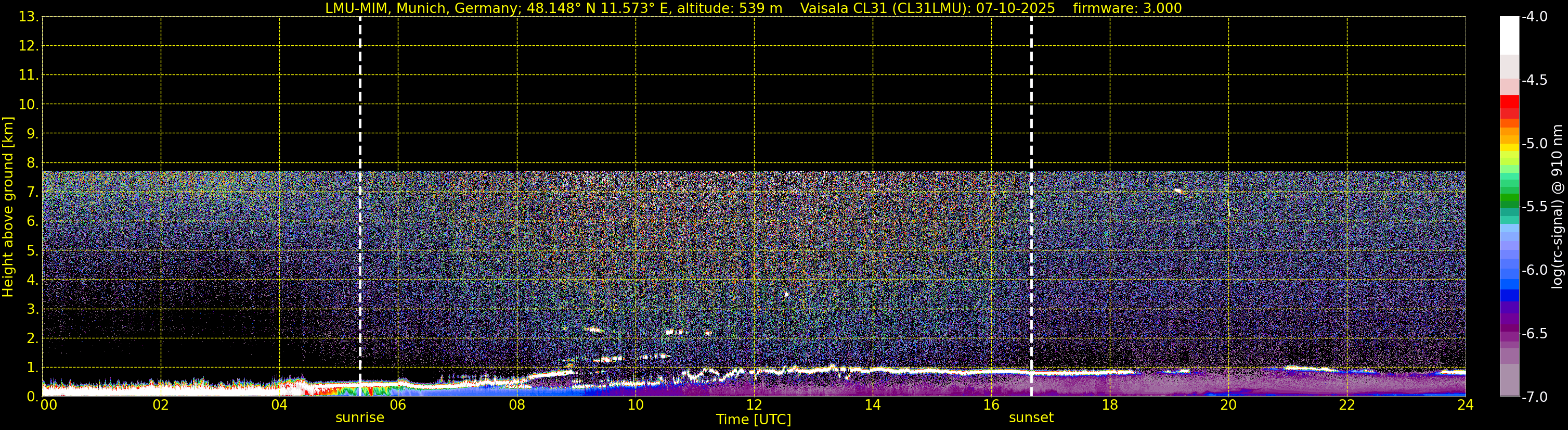Click the "Height above ground [km]" axis label
Image resolution: width=1568 pixels, height=430 pixels.
(8, 207)
